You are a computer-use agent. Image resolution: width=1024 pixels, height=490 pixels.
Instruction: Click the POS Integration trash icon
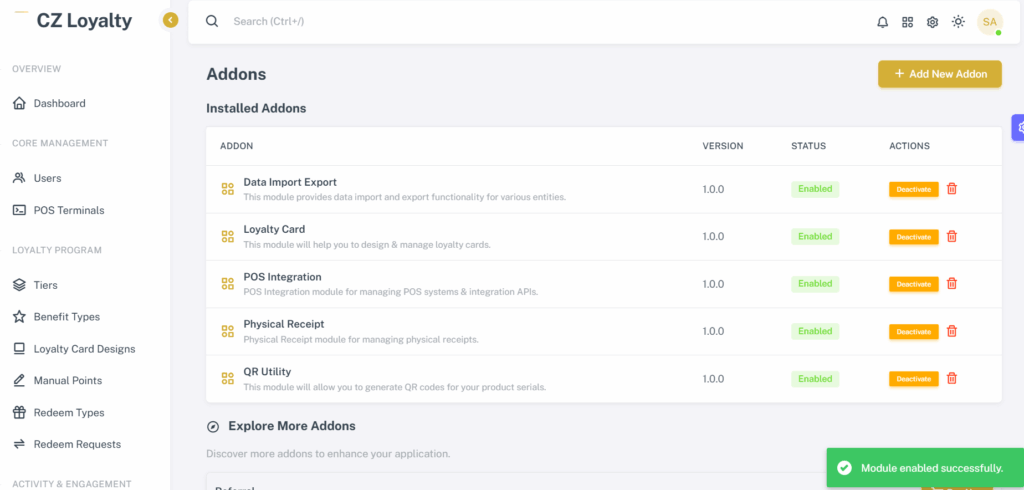[x=952, y=284]
